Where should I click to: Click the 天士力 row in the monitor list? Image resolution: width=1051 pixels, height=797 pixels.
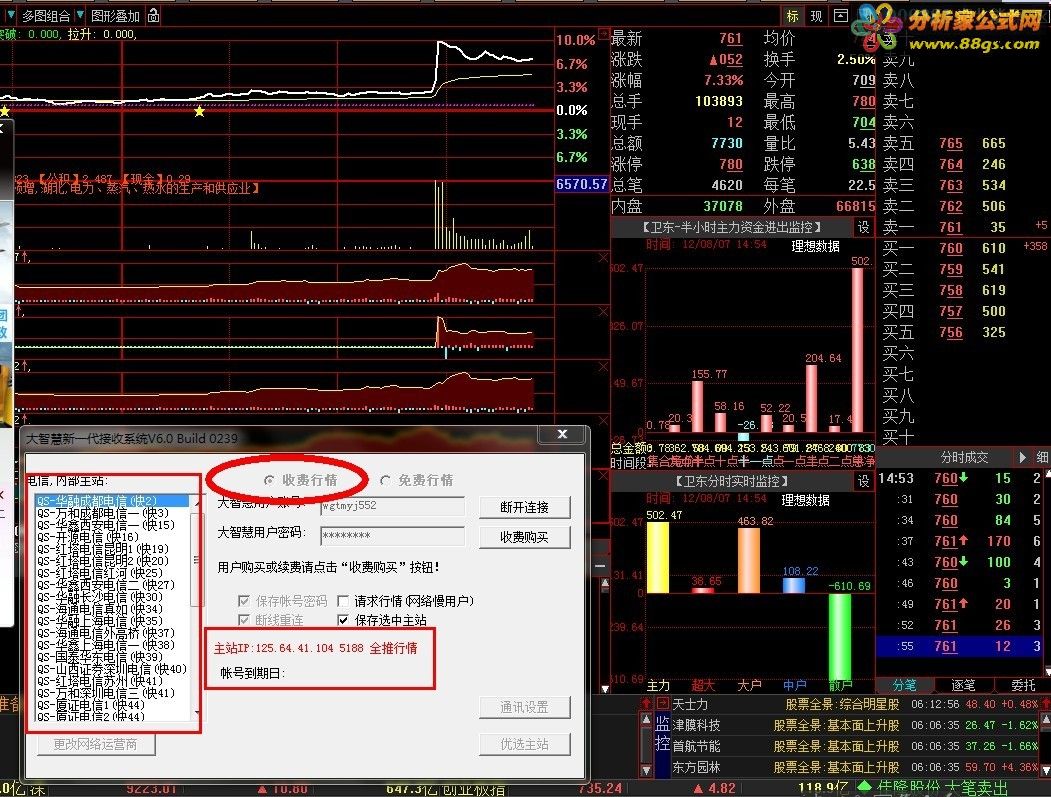(x=855, y=704)
